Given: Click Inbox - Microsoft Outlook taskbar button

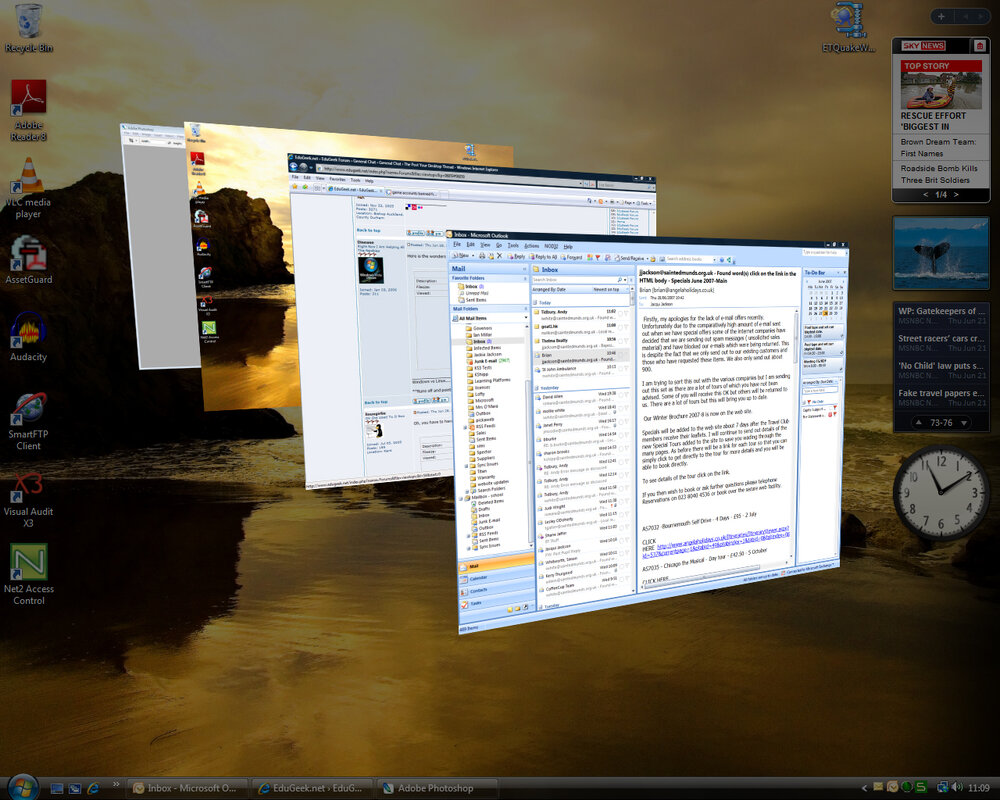Looking at the screenshot, I should (x=185, y=788).
